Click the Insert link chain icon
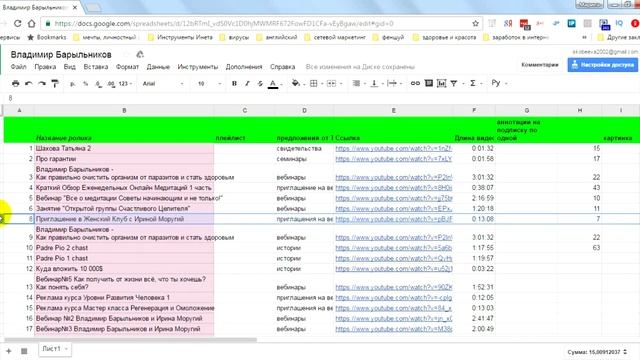This screenshot has width=640, height=360. [415, 83]
